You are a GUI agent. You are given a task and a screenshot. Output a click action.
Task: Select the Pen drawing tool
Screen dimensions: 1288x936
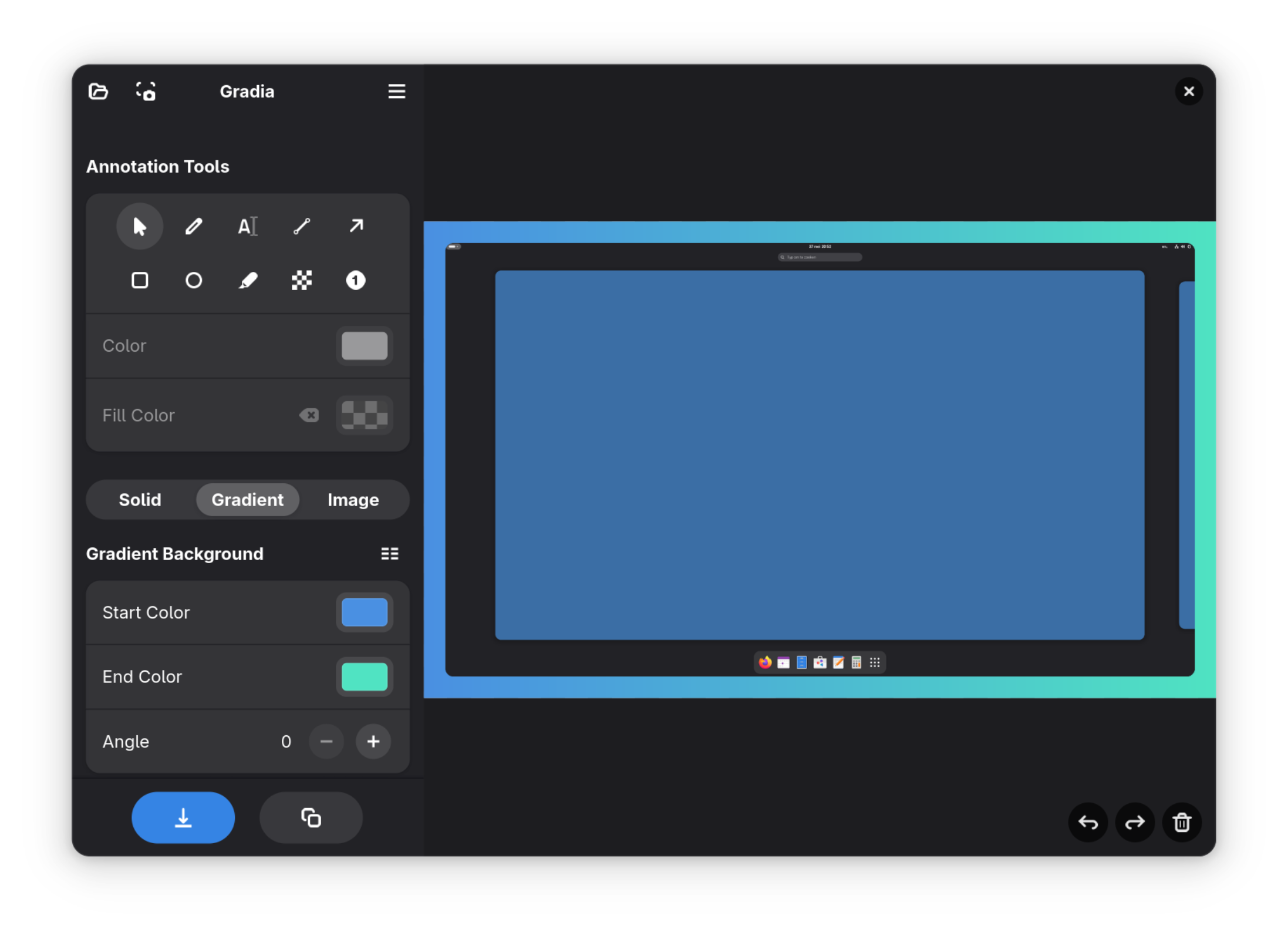tap(194, 227)
